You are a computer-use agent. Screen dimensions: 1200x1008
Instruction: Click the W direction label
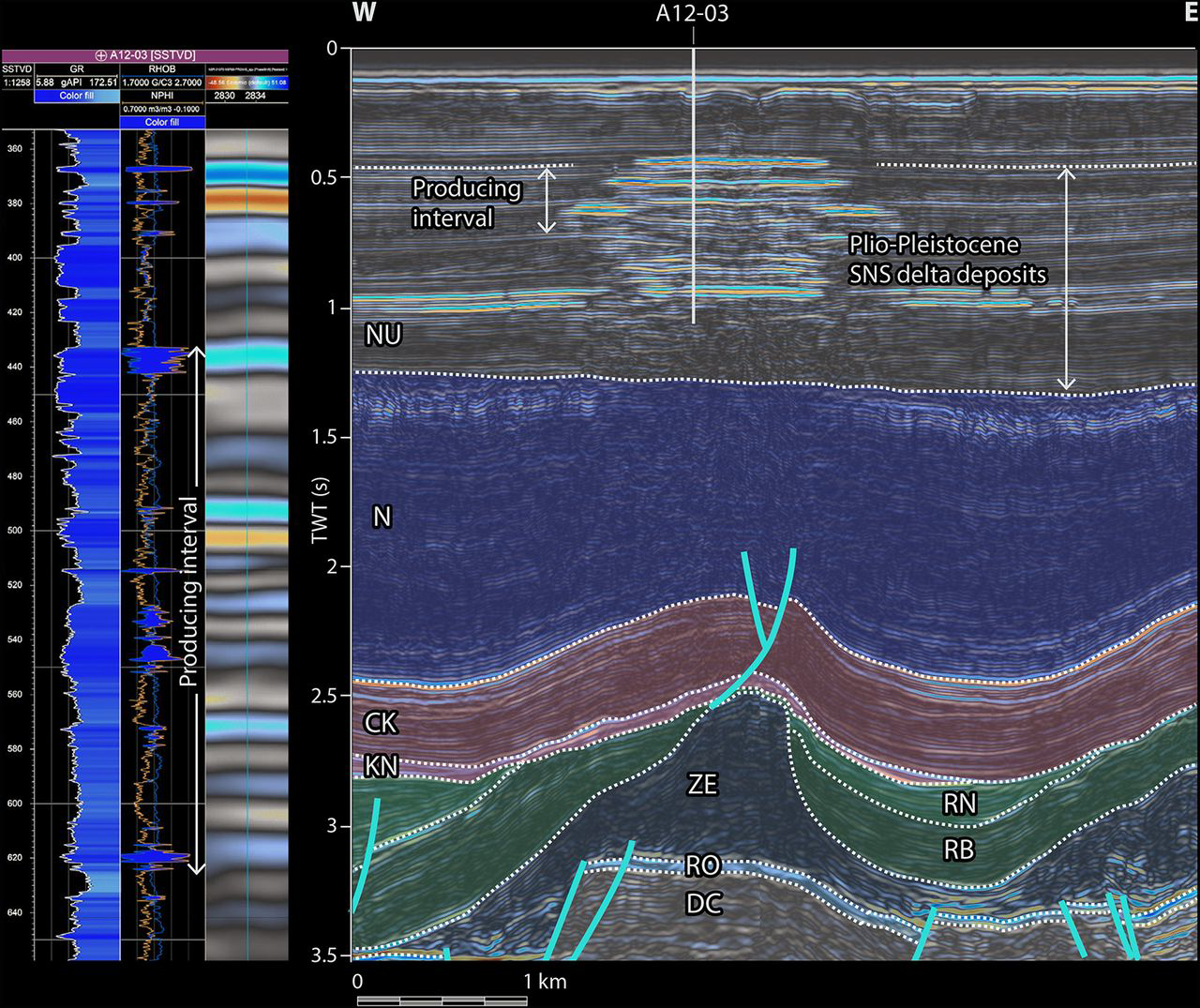click(x=365, y=12)
